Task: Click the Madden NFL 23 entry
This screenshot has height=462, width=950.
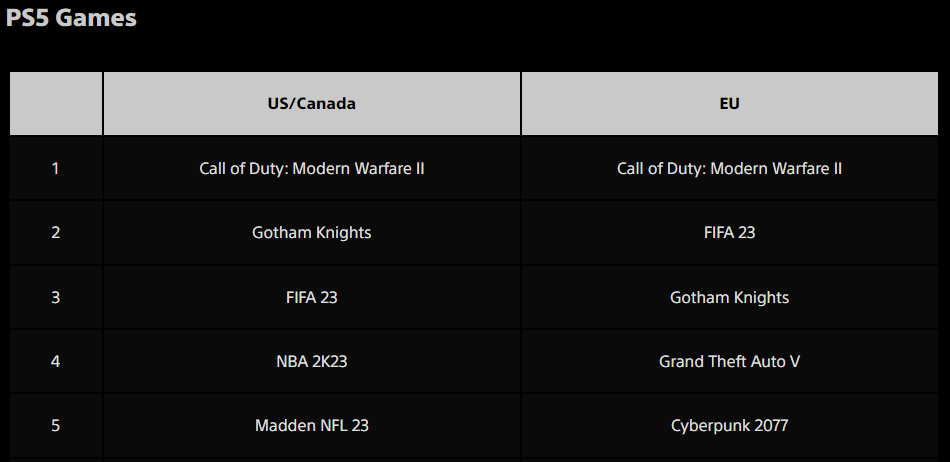Action: tap(311, 425)
